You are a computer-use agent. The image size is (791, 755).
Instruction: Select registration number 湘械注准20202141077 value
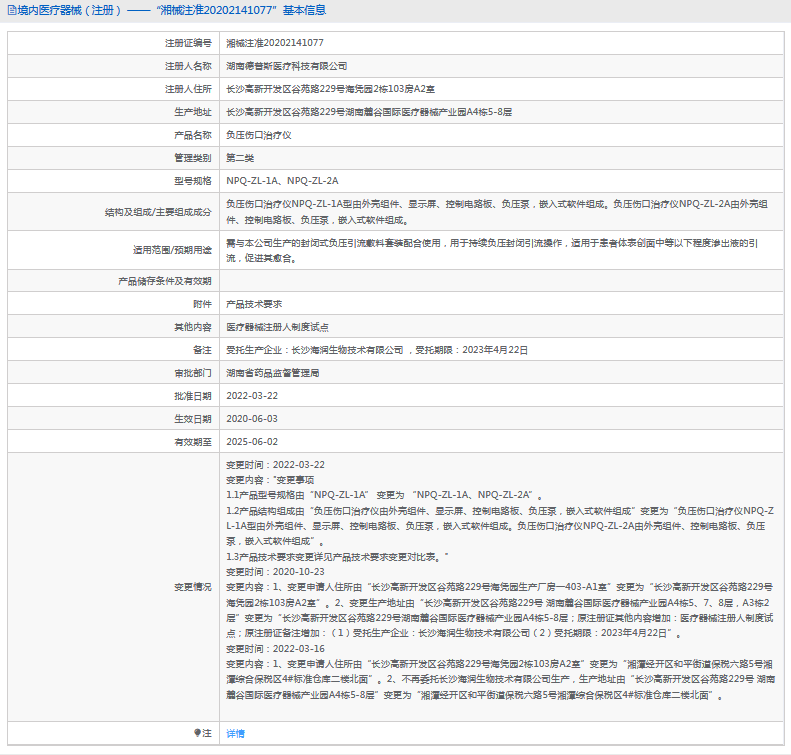point(275,43)
